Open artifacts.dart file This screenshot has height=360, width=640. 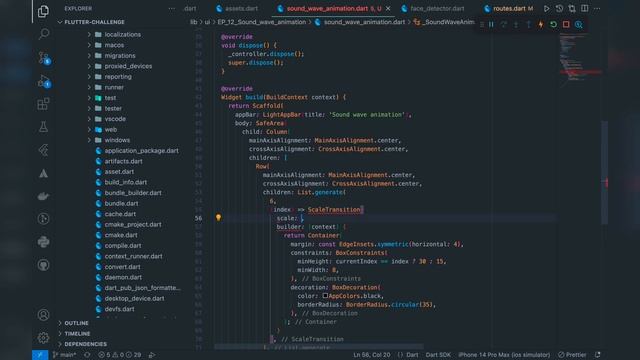click(123, 161)
